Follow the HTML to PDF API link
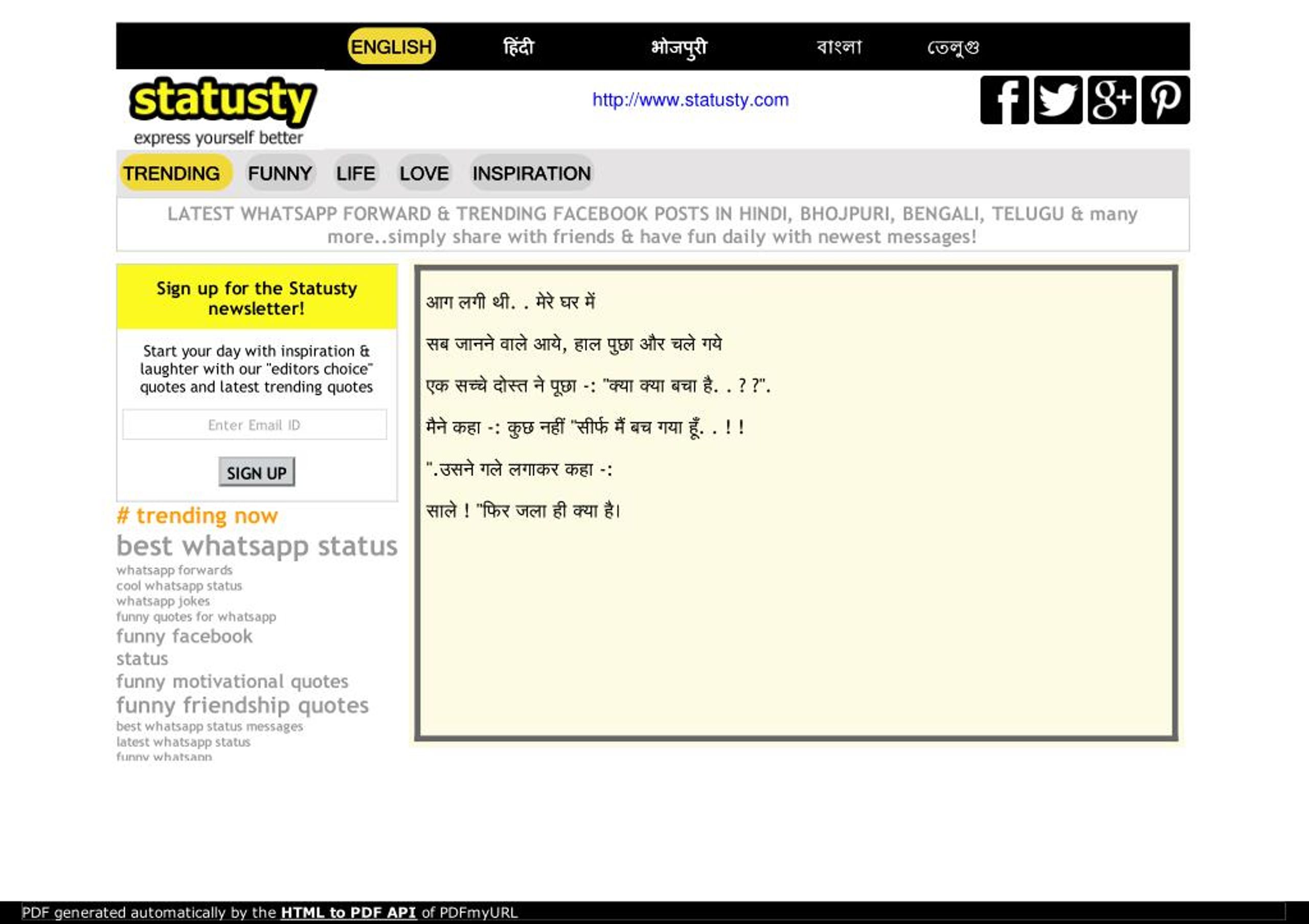Image resolution: width=1309 pixels, height=924 pixels. click(x=348, y=912)
